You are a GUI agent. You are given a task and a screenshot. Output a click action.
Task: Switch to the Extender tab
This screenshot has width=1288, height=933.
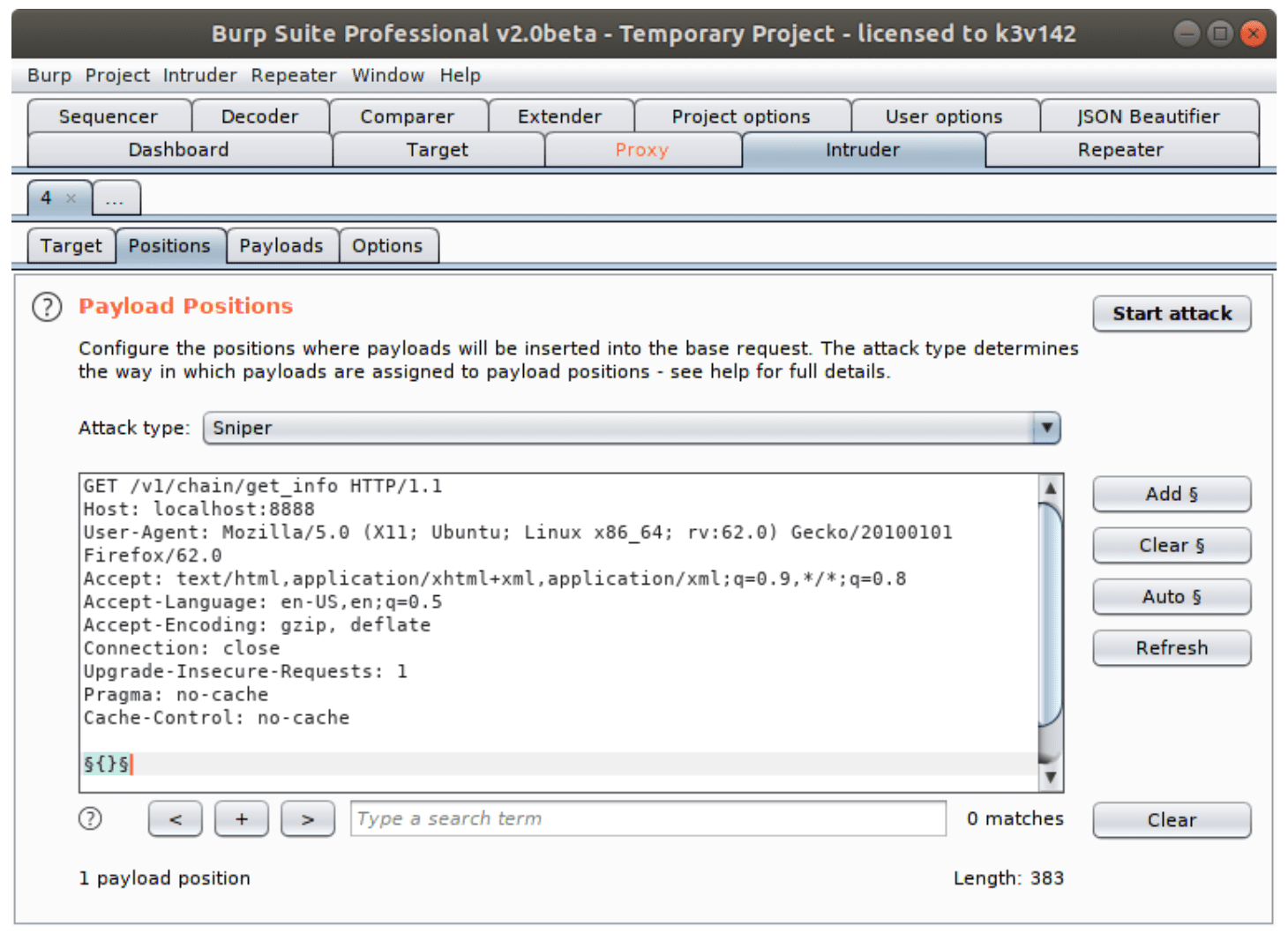pos(560,116)
